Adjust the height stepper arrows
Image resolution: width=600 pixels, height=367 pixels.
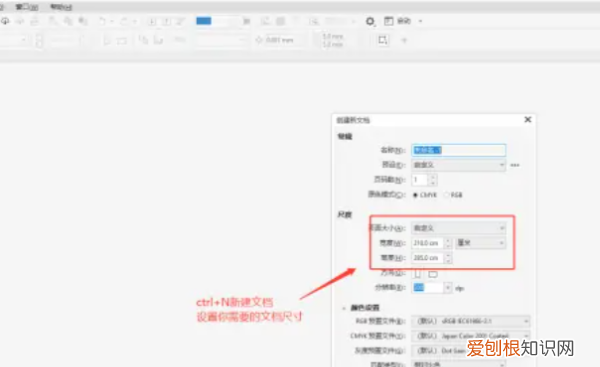(x=448, y=258)
